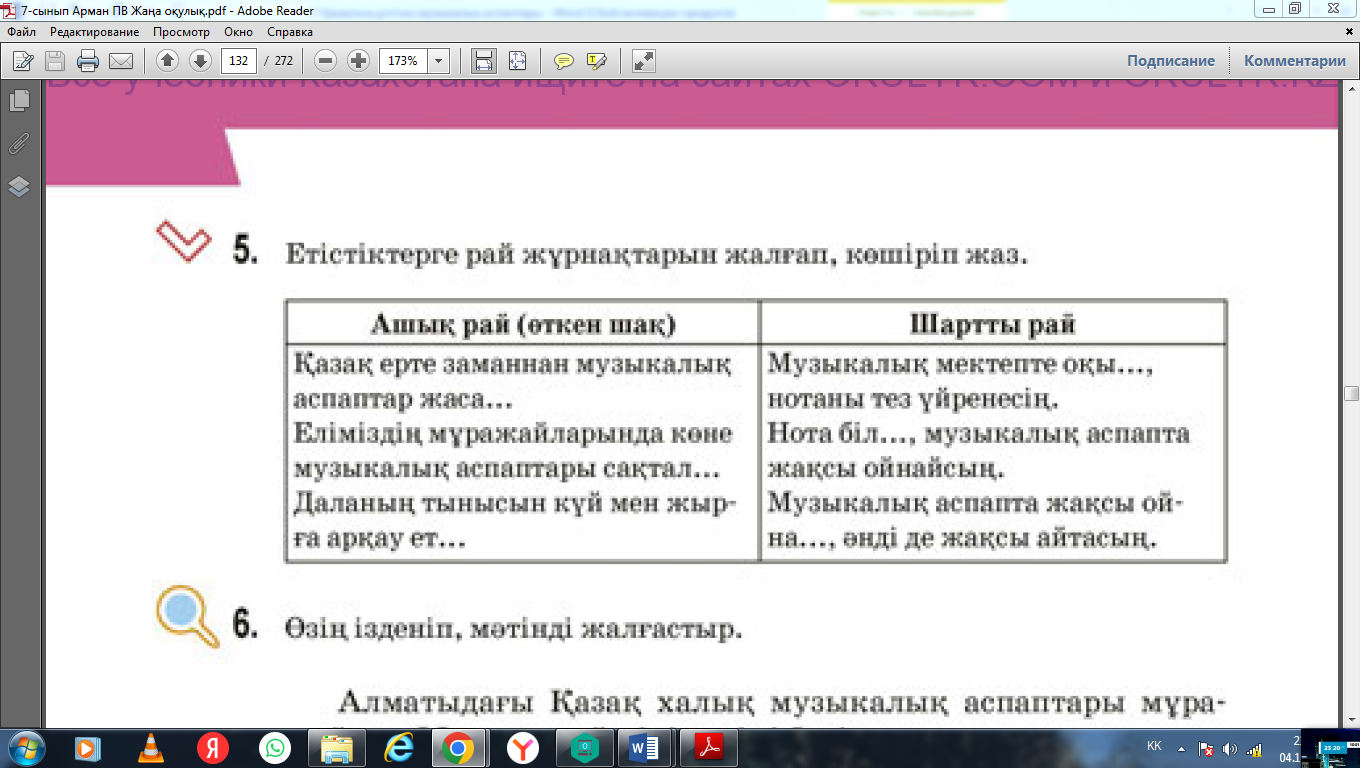Click the total page count "272"
The width and height of the screenshot is (1360, 768).
click(283, 61)
